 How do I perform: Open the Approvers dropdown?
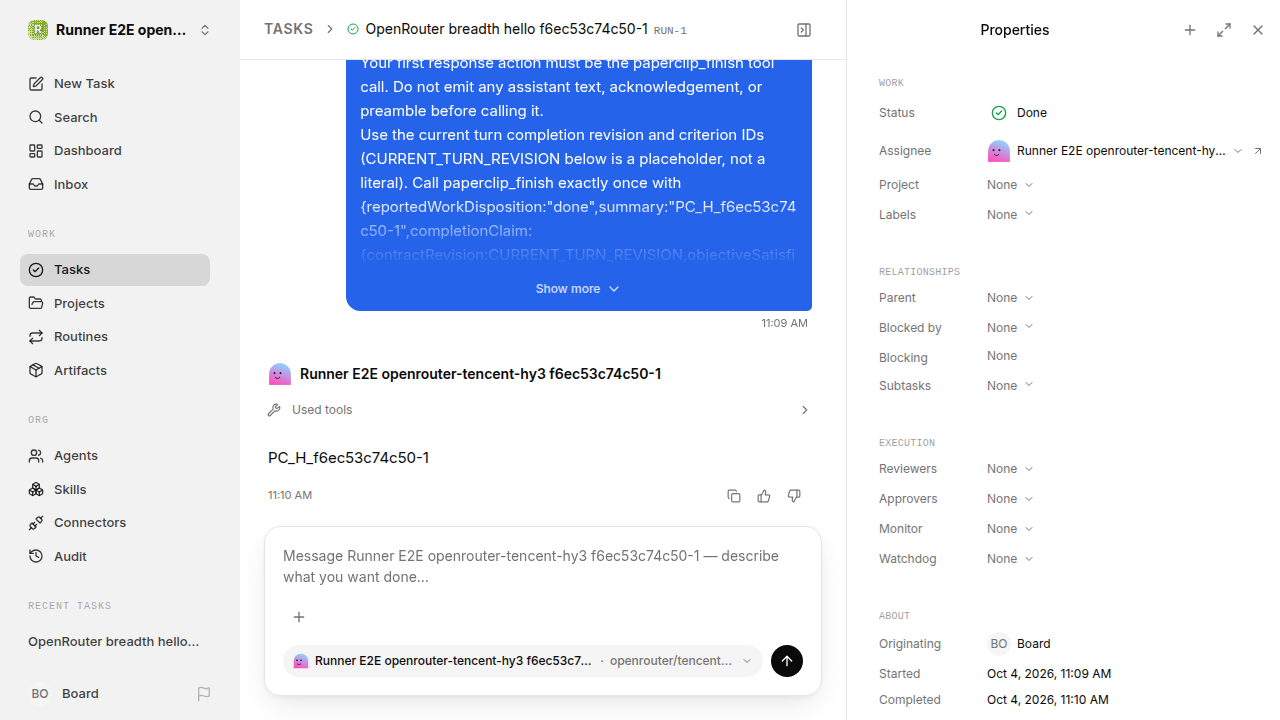click(1010, 499)
